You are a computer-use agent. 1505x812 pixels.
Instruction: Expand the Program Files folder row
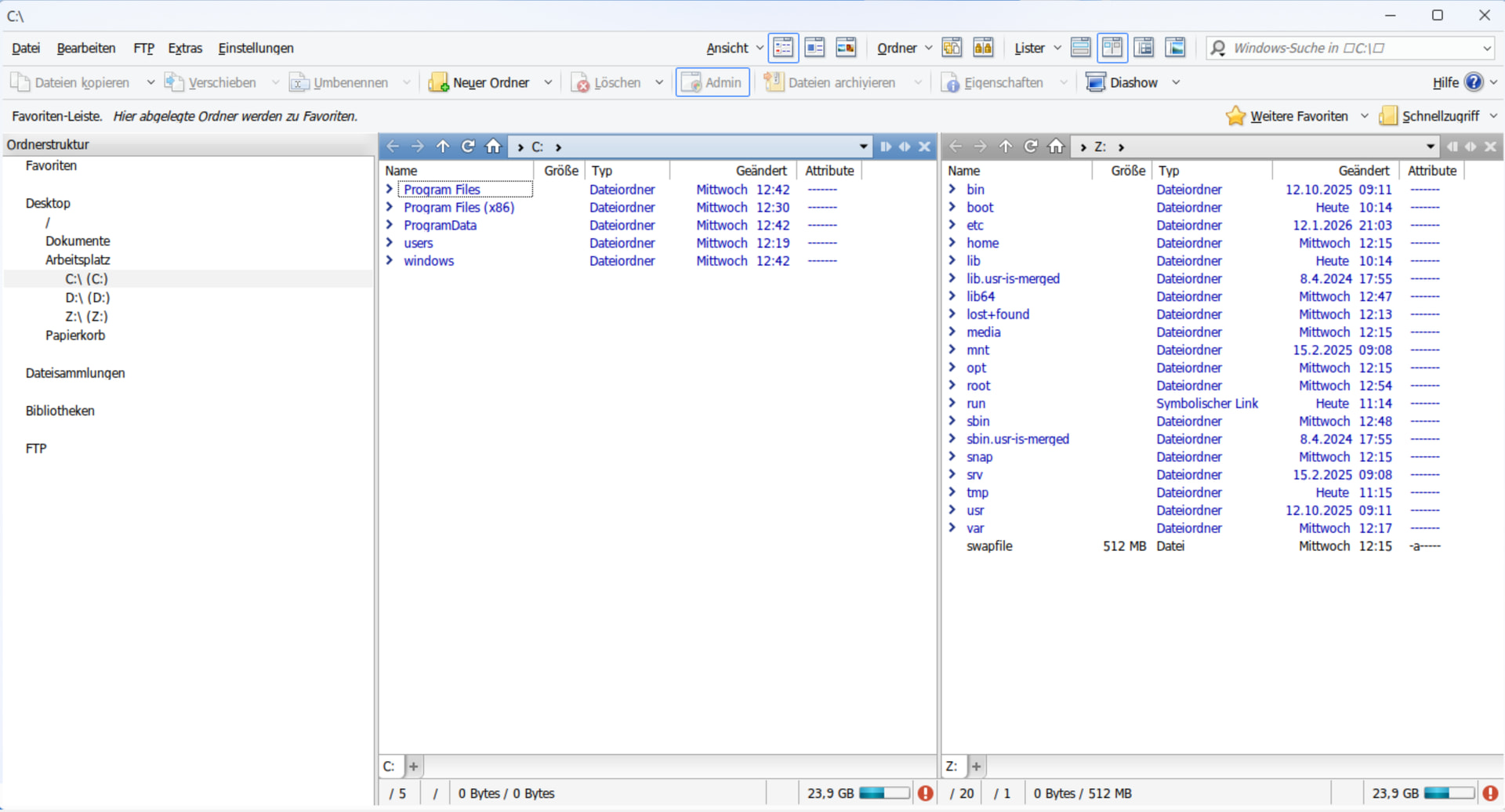coord(390,189)
